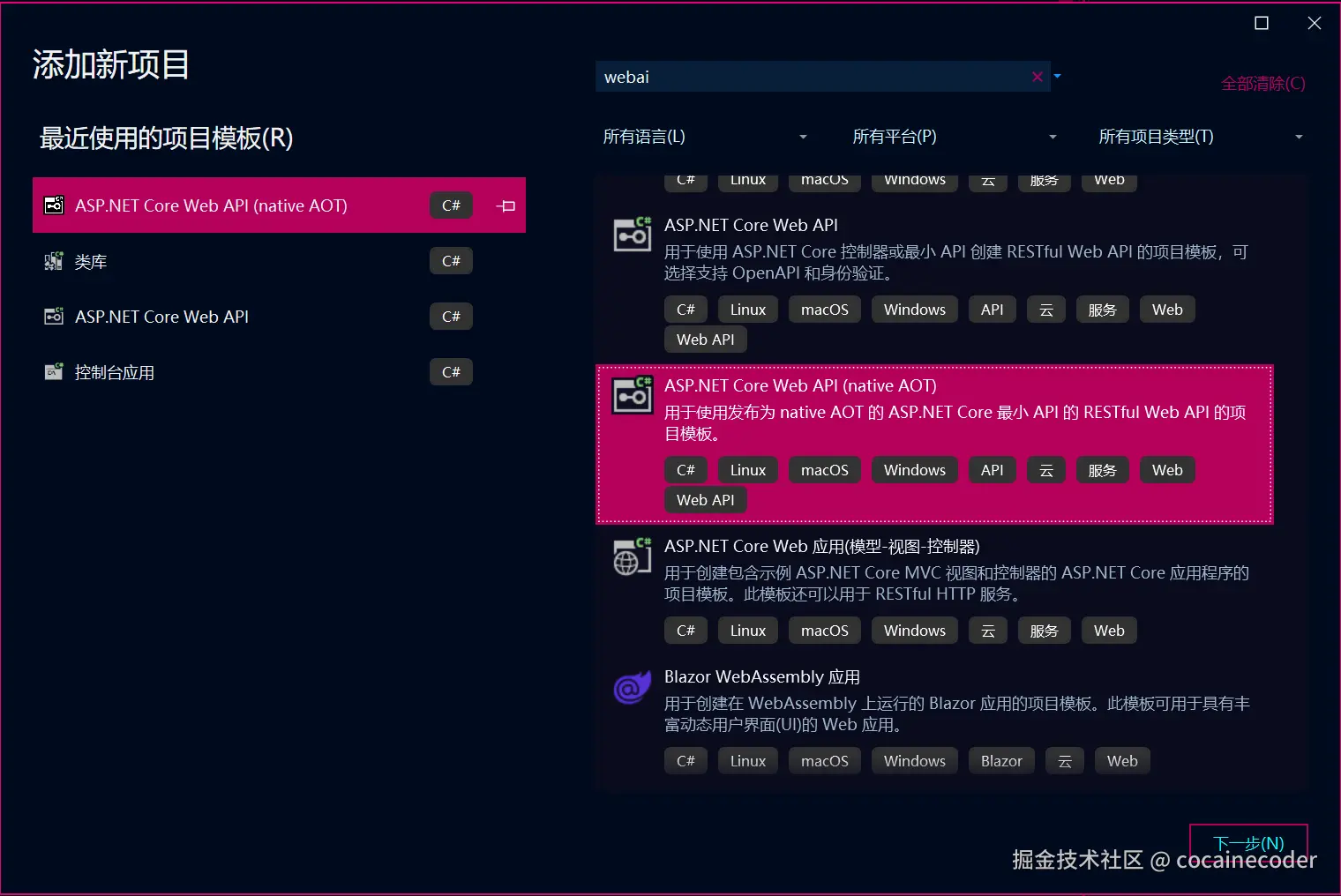Click macOS tag under ASP.NET Core Web API result

[825, 310]
